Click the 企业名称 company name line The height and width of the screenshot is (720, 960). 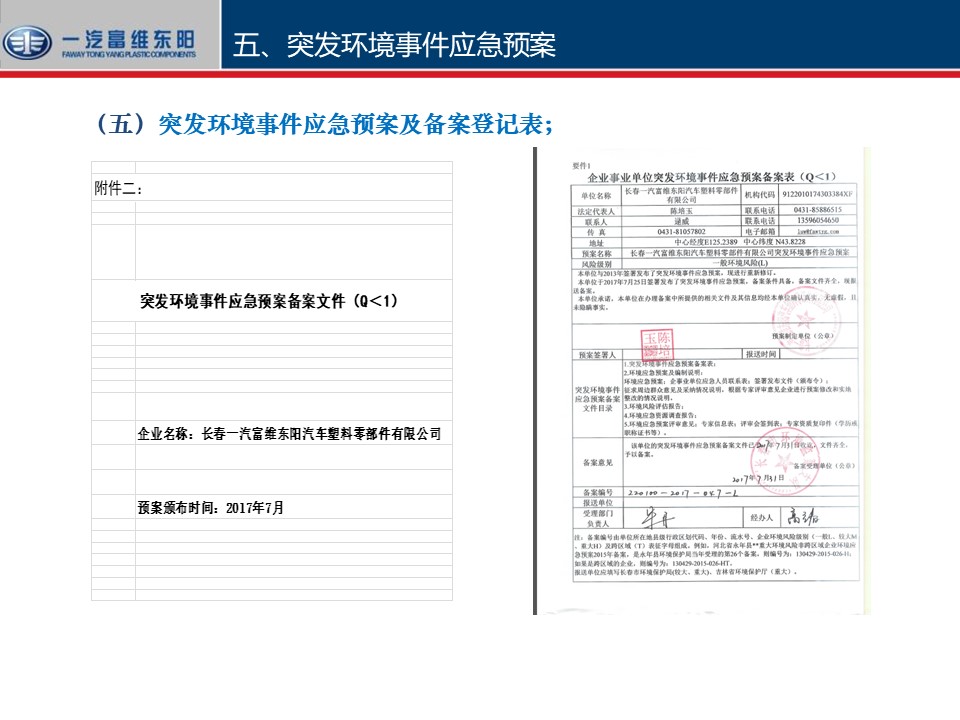click(289, 433)
